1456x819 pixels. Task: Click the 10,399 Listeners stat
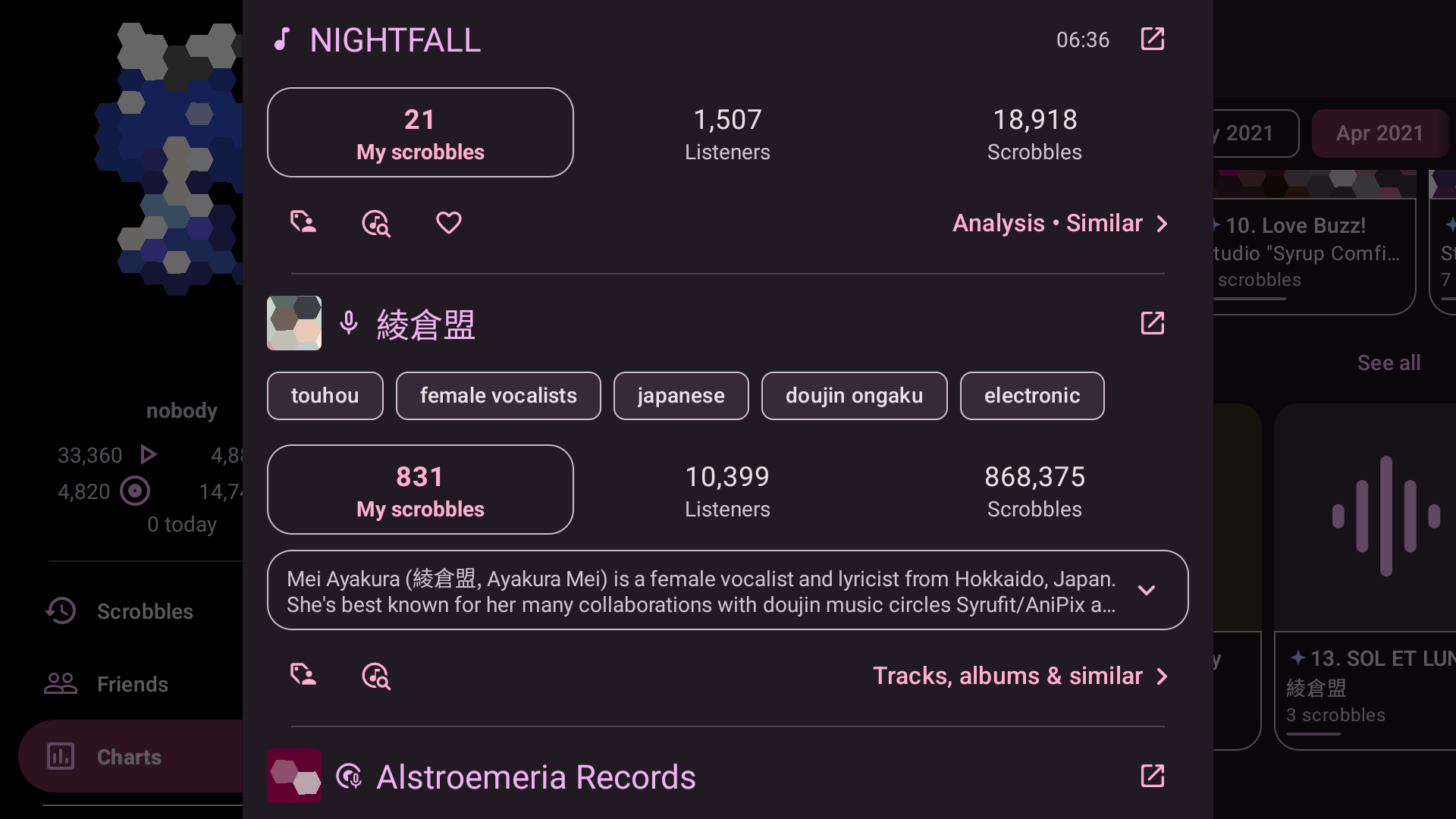[727, 491]
